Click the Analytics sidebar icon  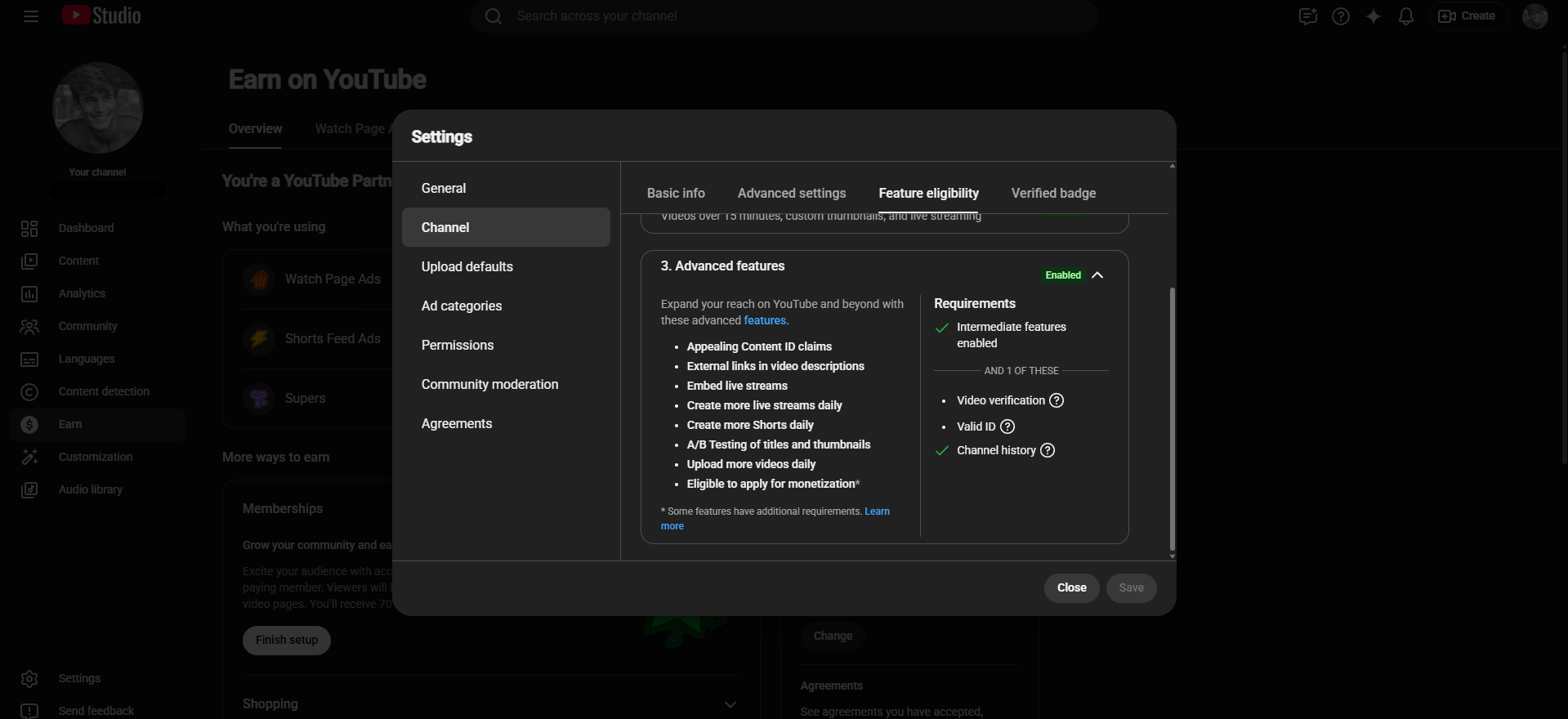tap(29, 294)
